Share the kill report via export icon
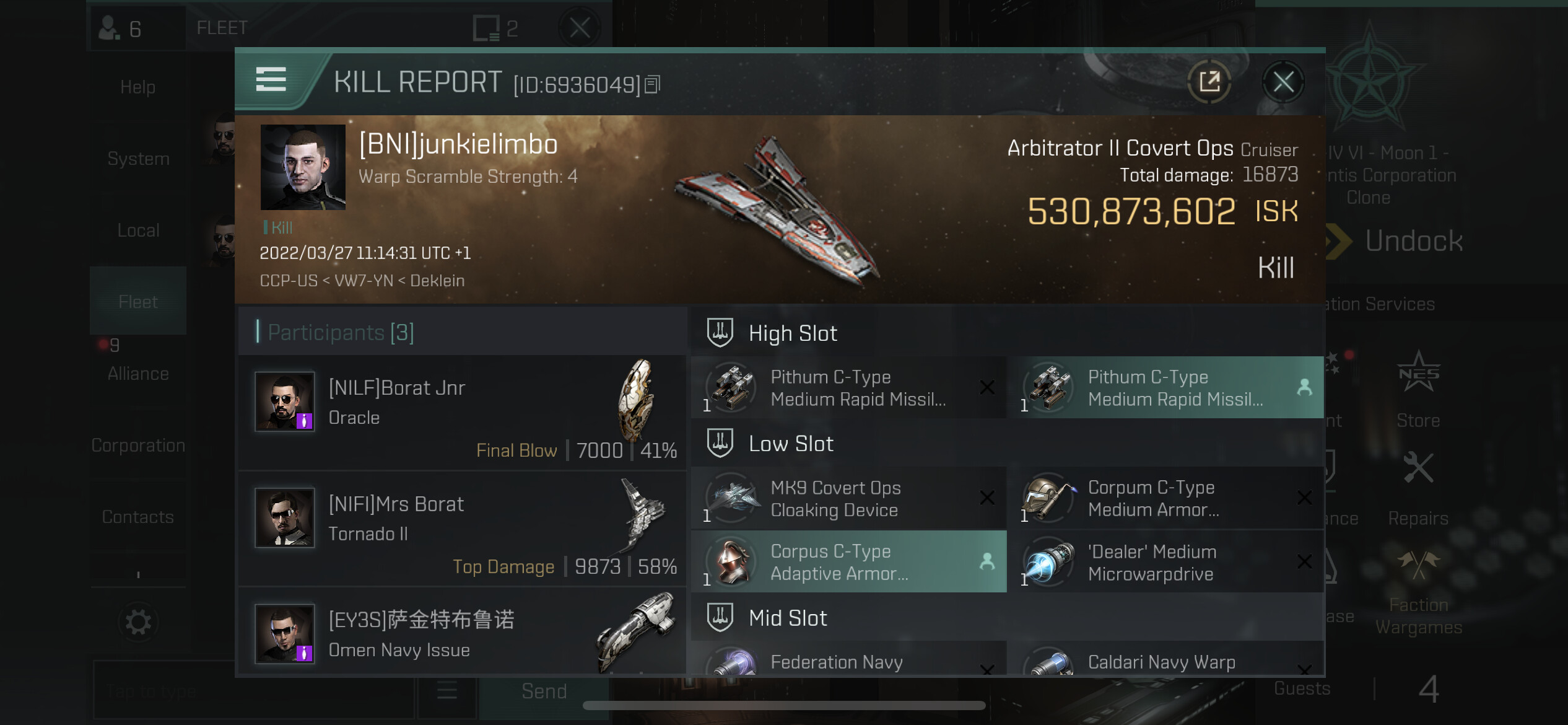 coord(1209,82)
